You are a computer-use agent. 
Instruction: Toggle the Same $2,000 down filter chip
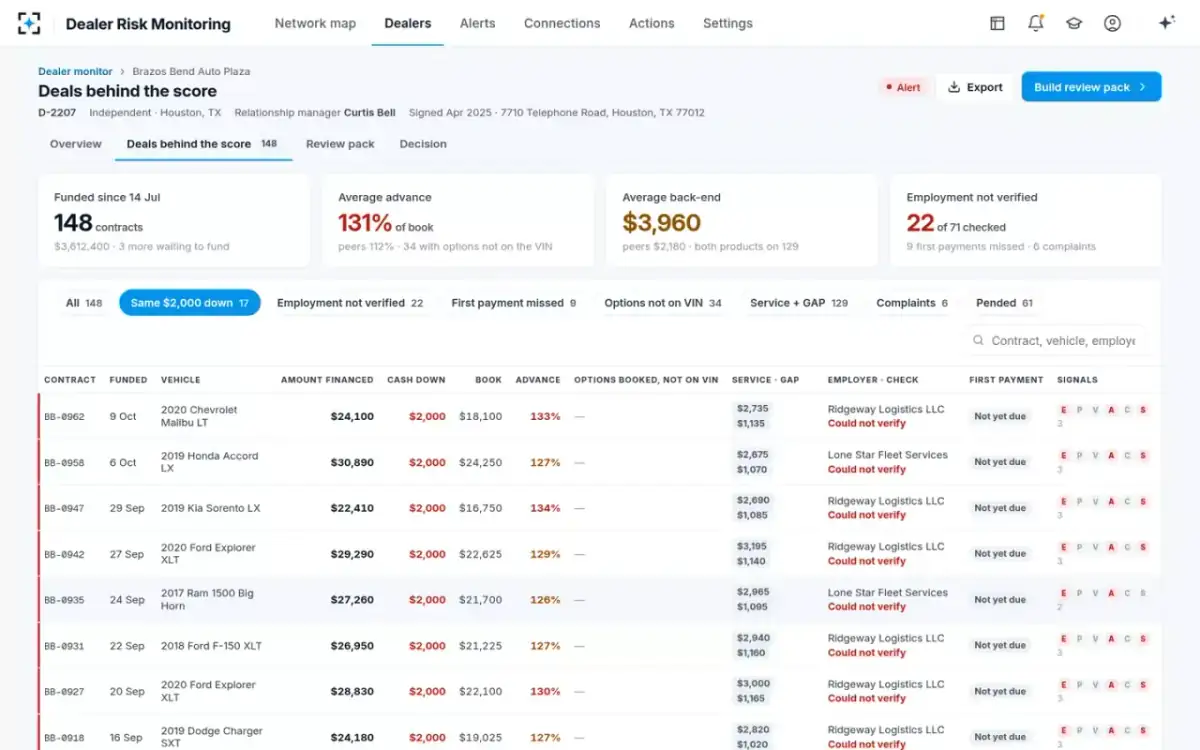[190, 303]
